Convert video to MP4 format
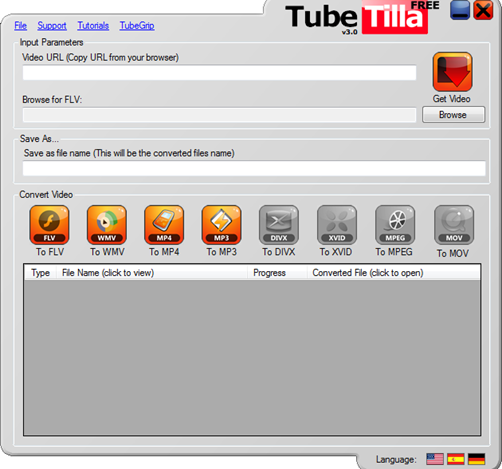Viewport: 502px width, 469px height. (164, 225)
